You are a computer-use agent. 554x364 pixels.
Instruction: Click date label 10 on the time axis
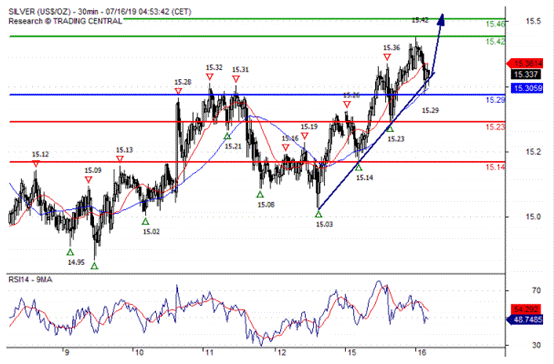[139, 352]
